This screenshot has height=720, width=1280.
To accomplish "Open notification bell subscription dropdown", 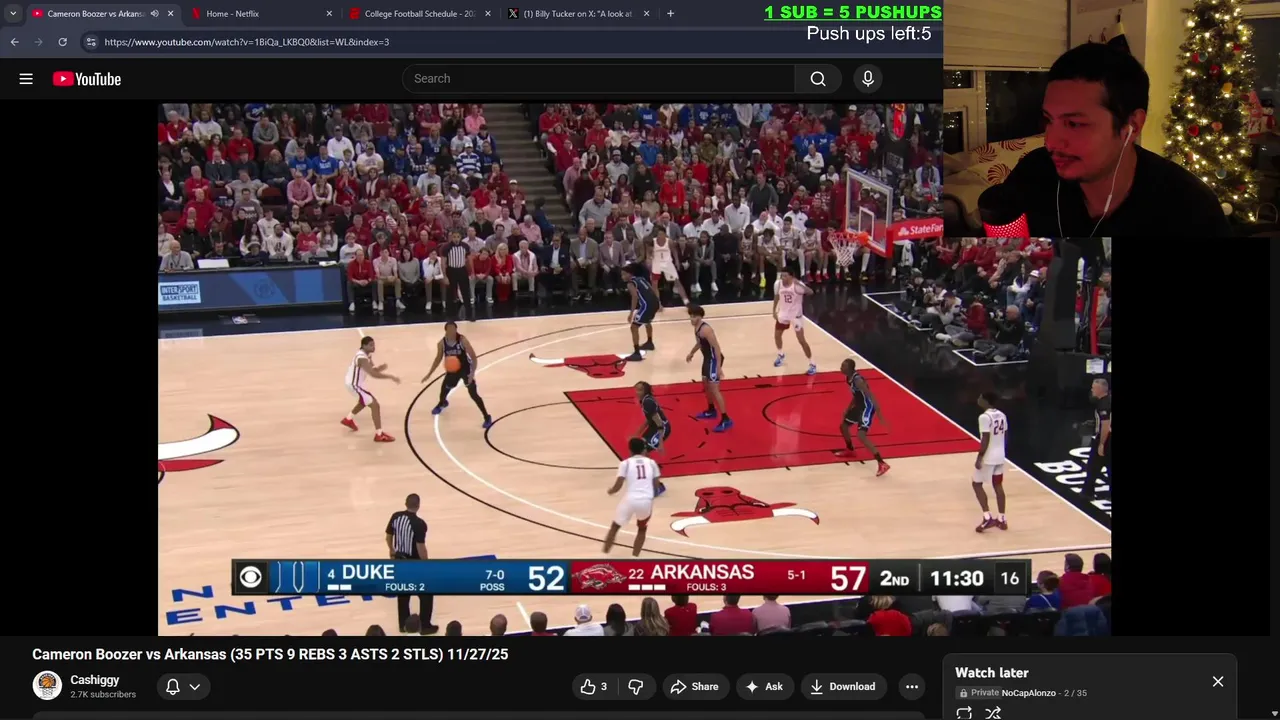I will (183, 687).
